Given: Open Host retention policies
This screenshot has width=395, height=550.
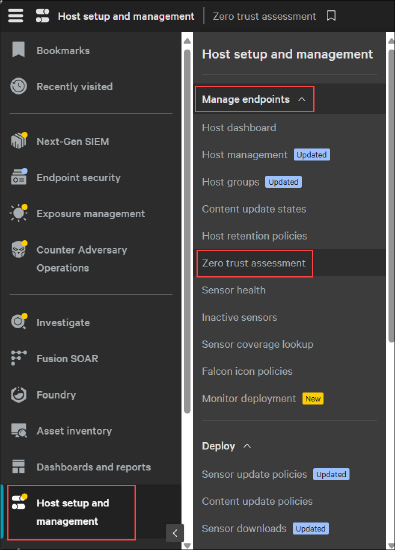Looking at the screenshot, I should click(x=254, y=236).
